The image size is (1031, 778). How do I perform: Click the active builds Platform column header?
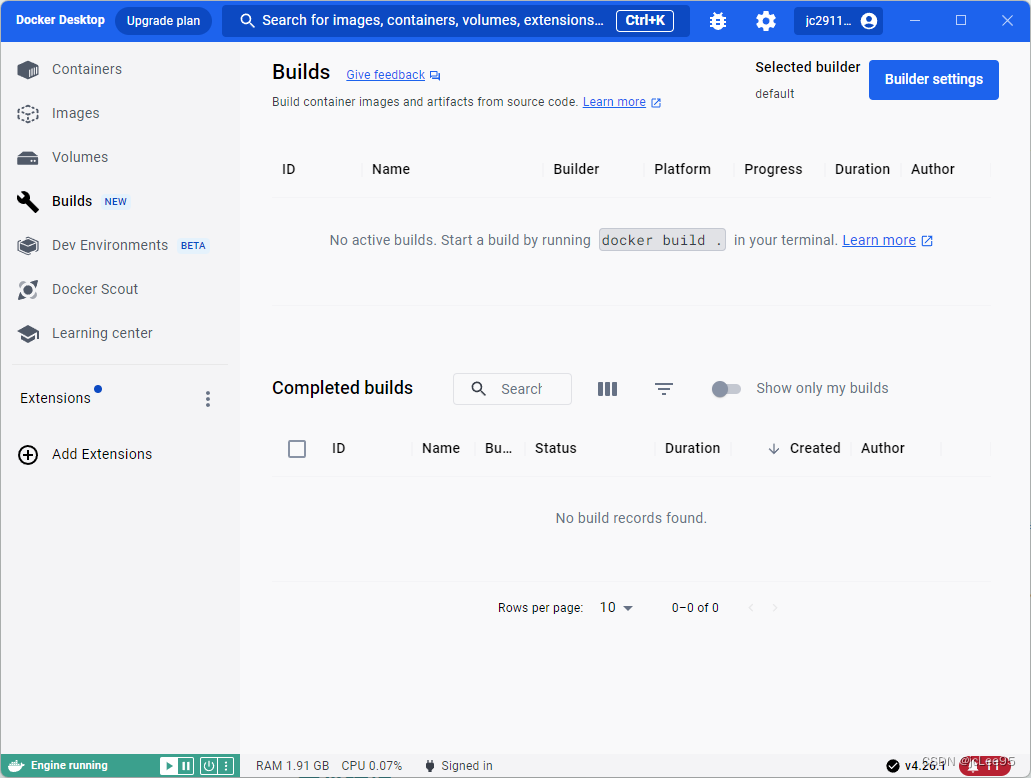tap(683, 170)
